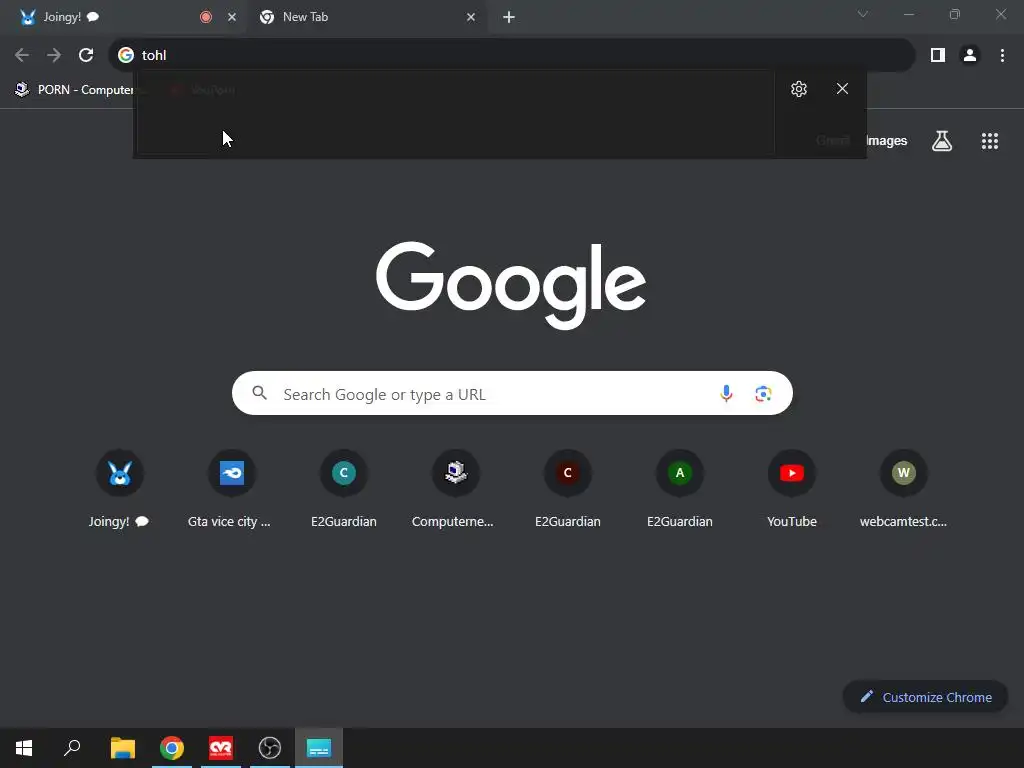Open OBS Studio from taskbar

[x=270, y=748]
